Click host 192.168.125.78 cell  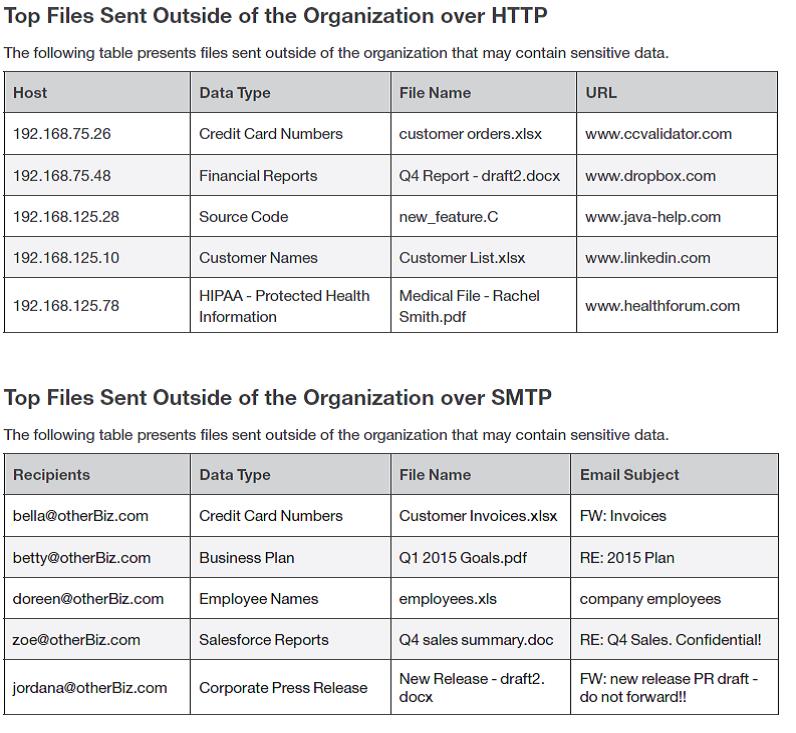[x=66, y=306]
